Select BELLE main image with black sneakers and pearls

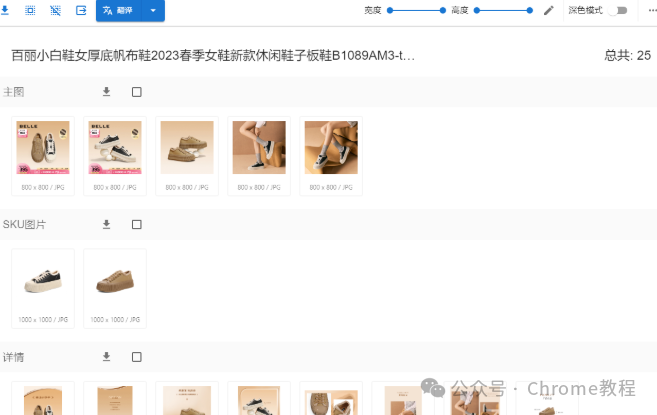[x=115, y=148]
